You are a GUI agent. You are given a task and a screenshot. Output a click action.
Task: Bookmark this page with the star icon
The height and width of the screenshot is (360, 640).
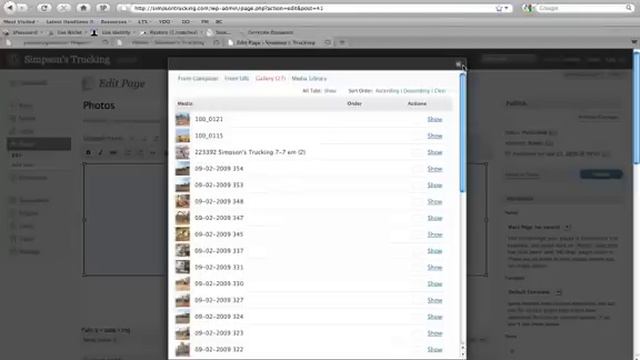coord(499,8)
